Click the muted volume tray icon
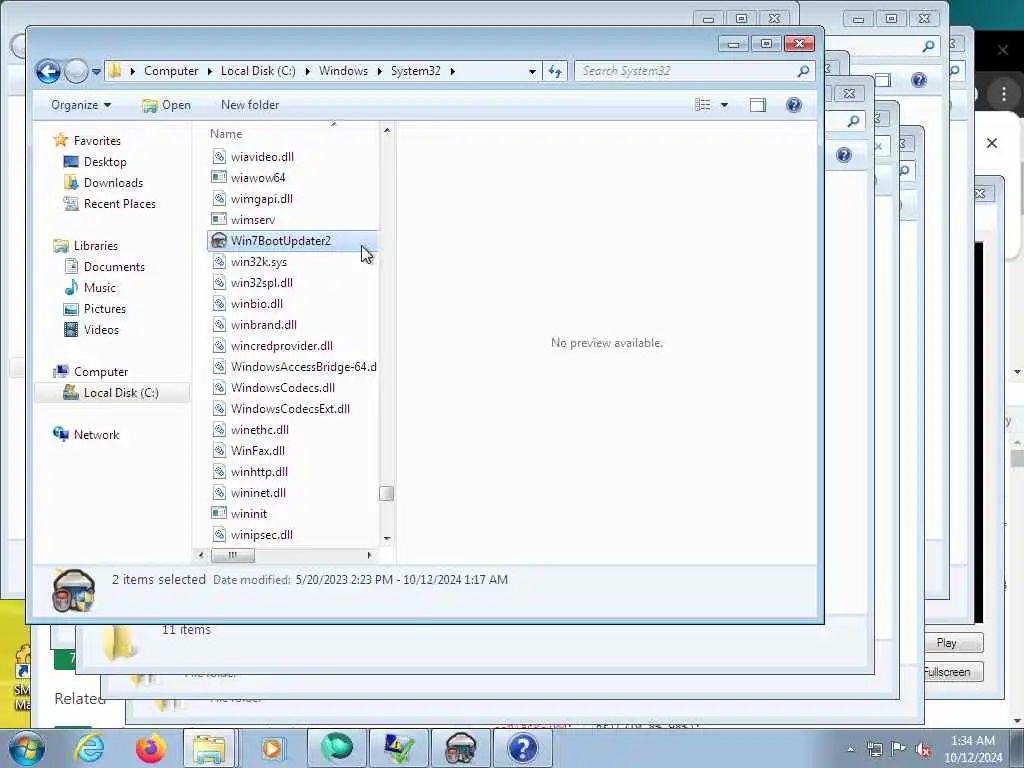The width and height of the screenshot is (1024, 768). [x=923, y=750]
